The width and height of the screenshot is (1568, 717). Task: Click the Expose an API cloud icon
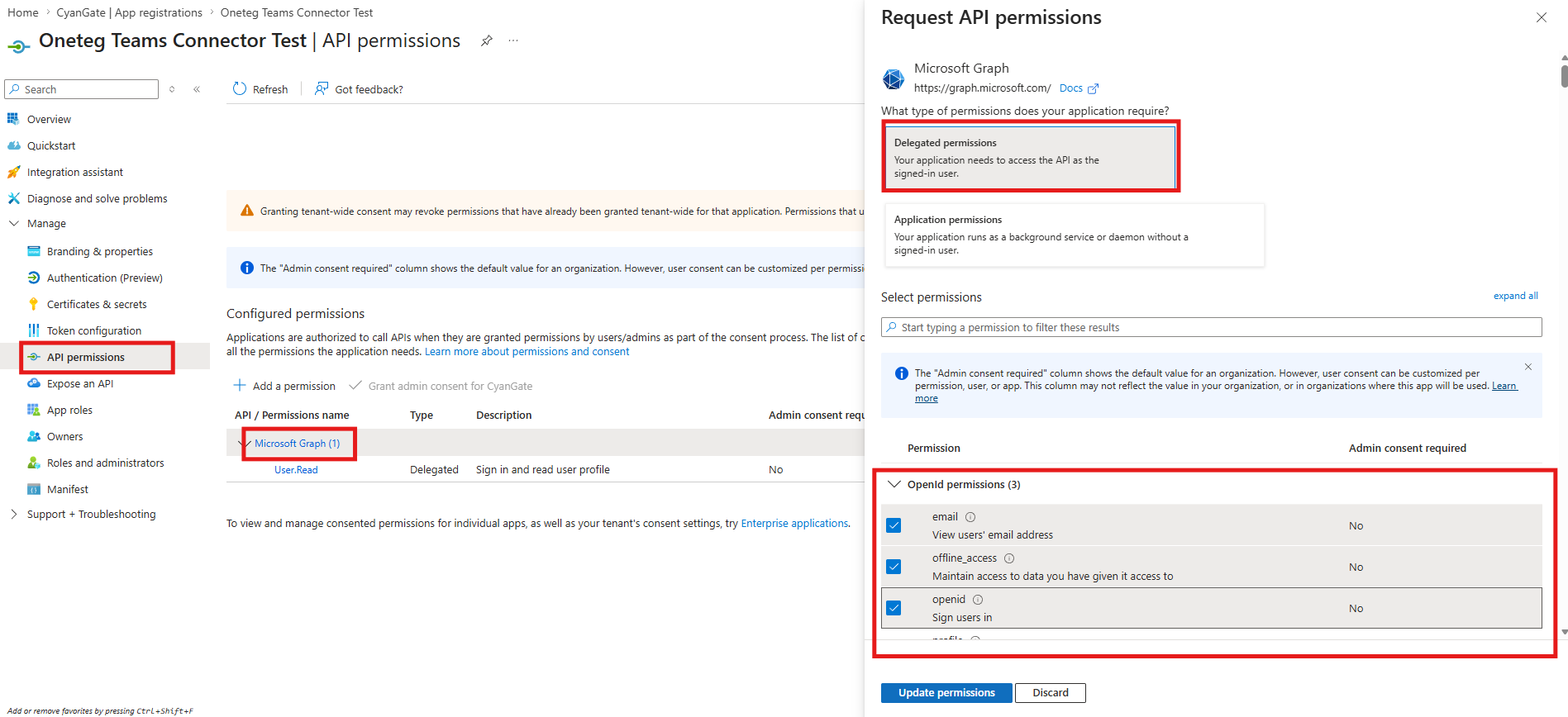(33, 383)
